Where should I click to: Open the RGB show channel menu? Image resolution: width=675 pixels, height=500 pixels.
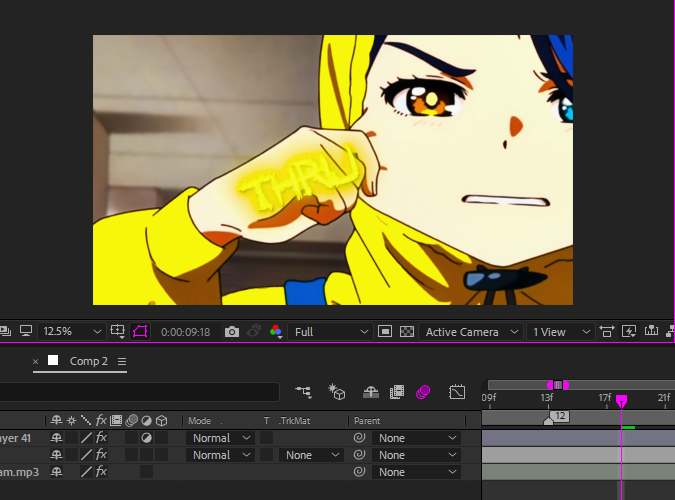[276, 332]
